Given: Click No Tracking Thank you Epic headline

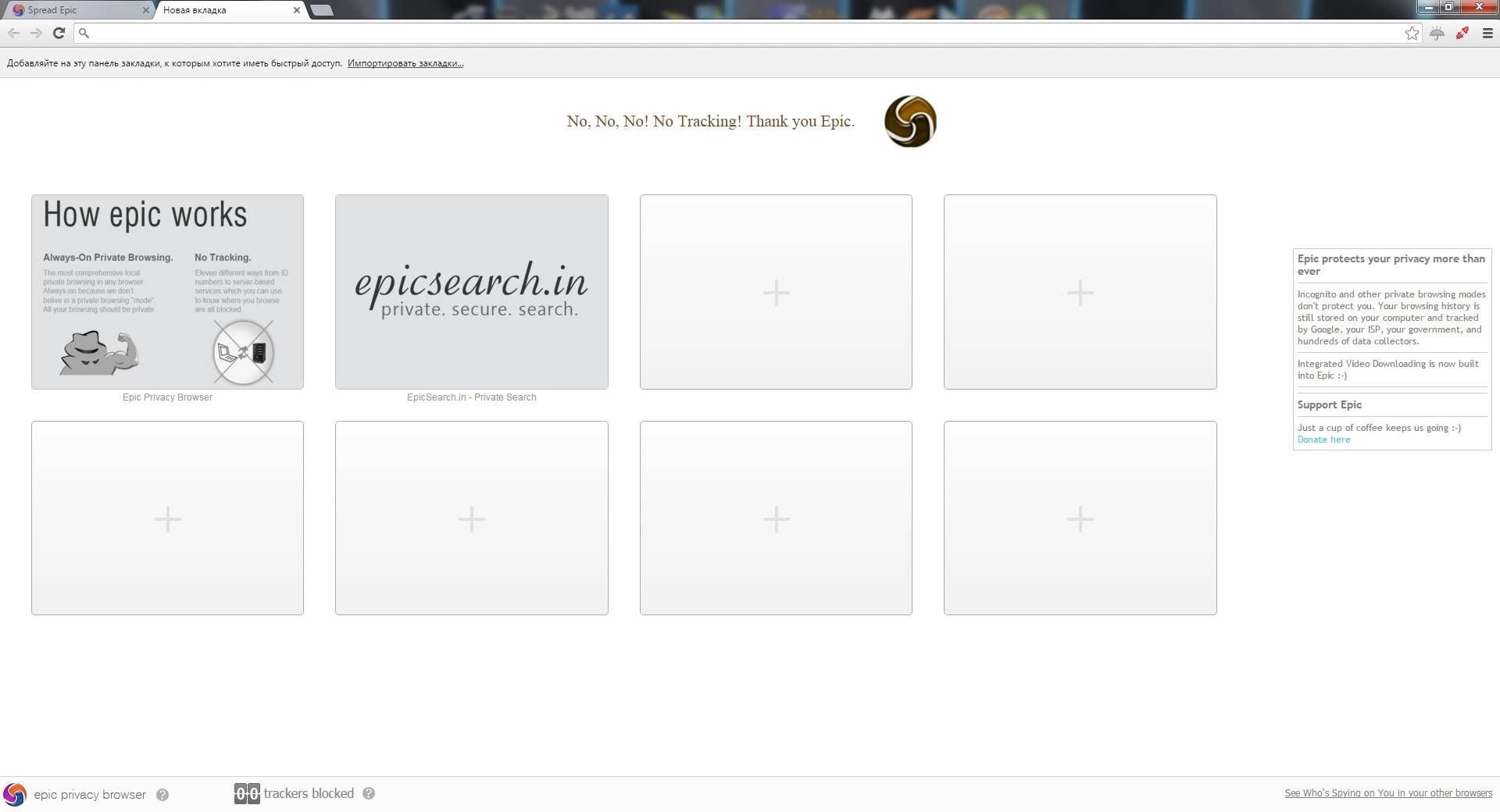Looking at the screenshot, I should (x=710, y=121).
